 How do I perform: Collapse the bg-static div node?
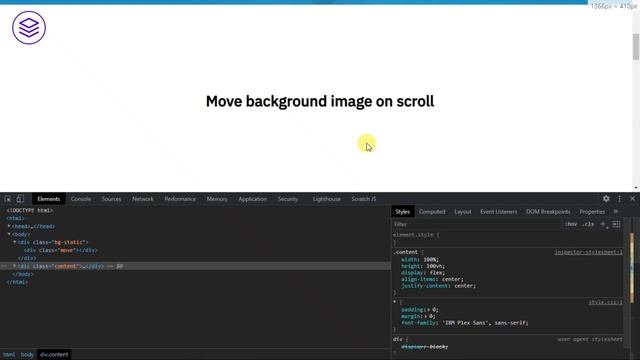15,242
